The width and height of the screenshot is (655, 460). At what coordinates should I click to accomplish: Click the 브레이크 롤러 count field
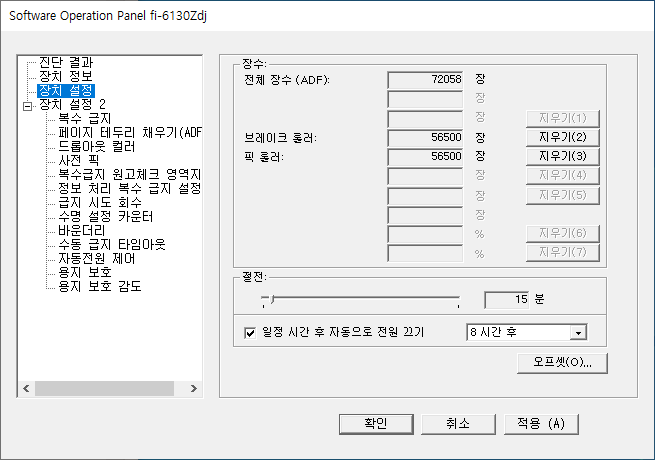point(425,137)
